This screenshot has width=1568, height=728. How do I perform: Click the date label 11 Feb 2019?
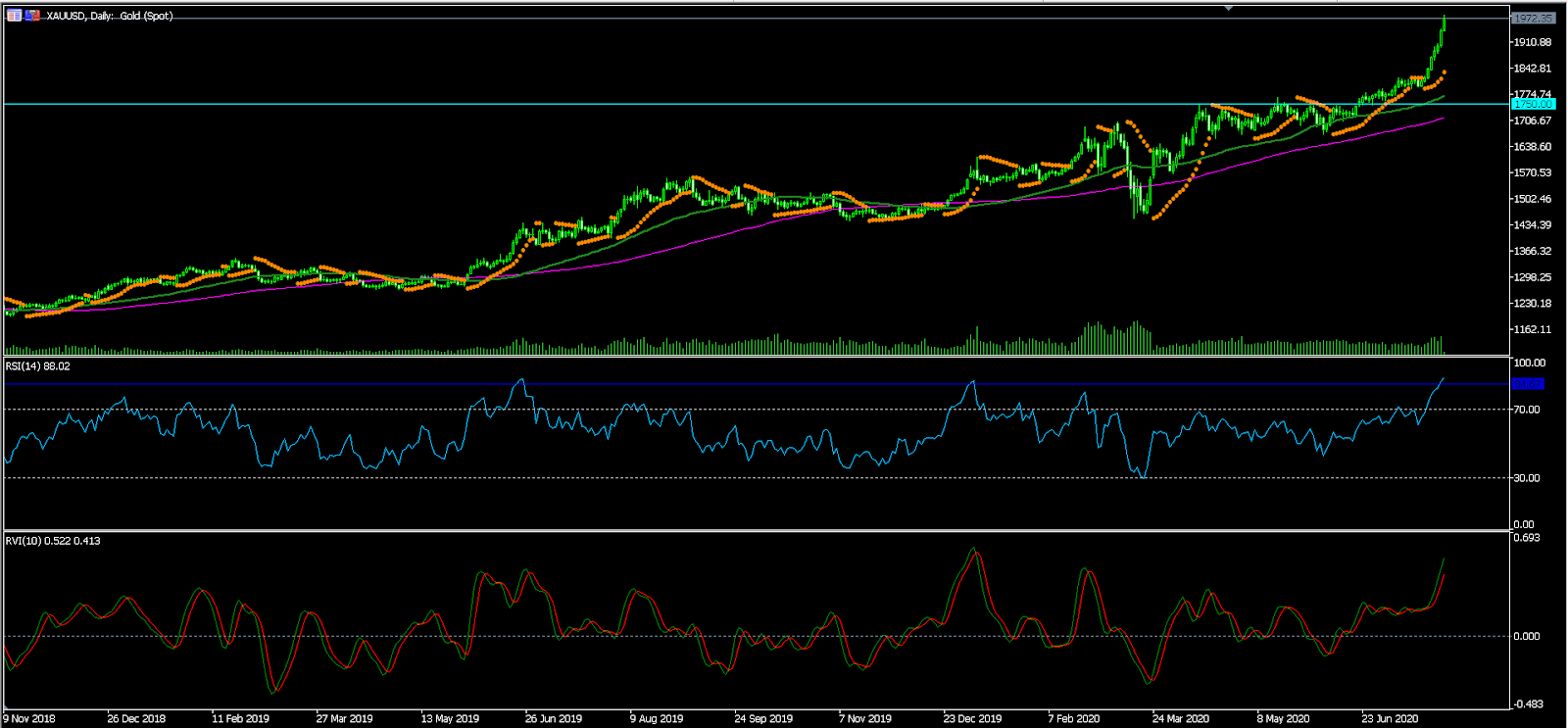[x=241, y=719]
